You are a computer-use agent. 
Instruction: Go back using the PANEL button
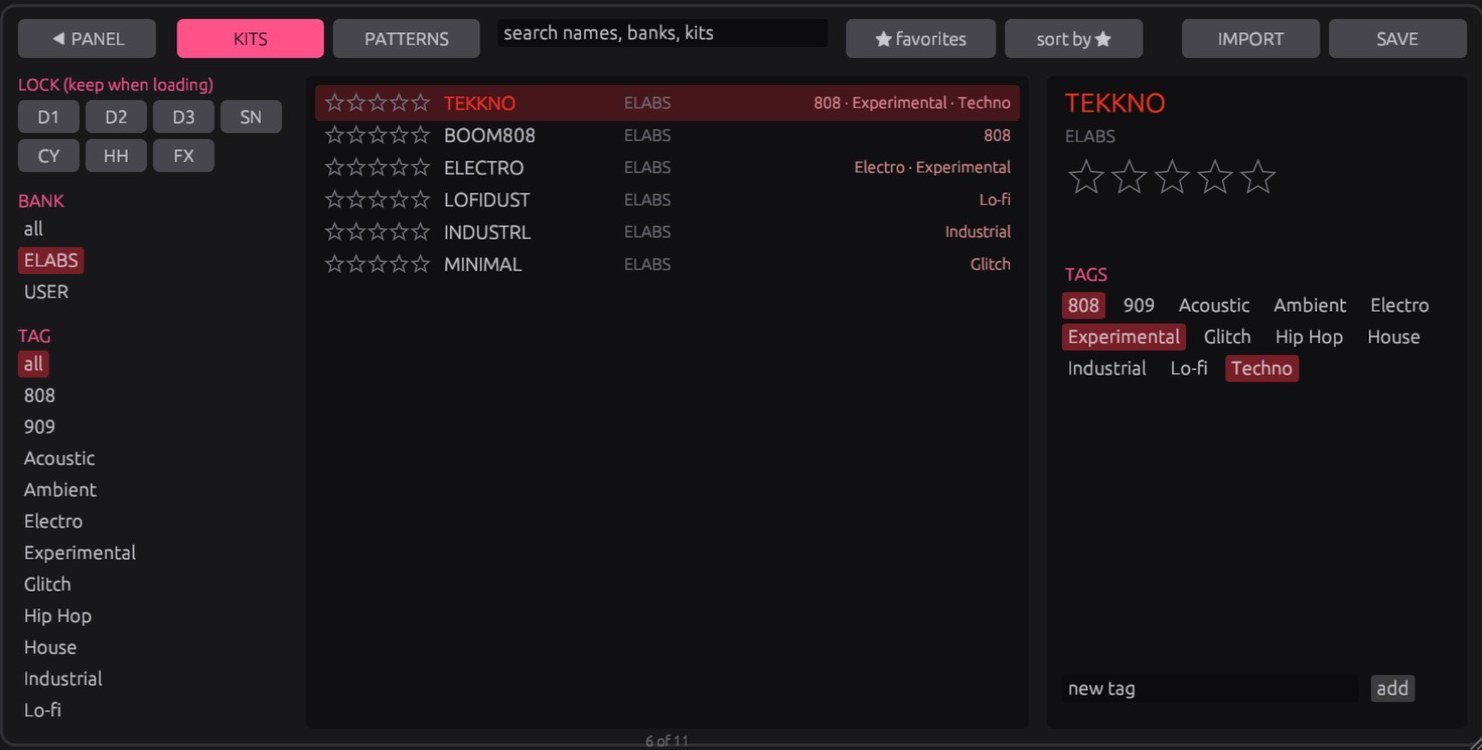(x=87, y=39)
